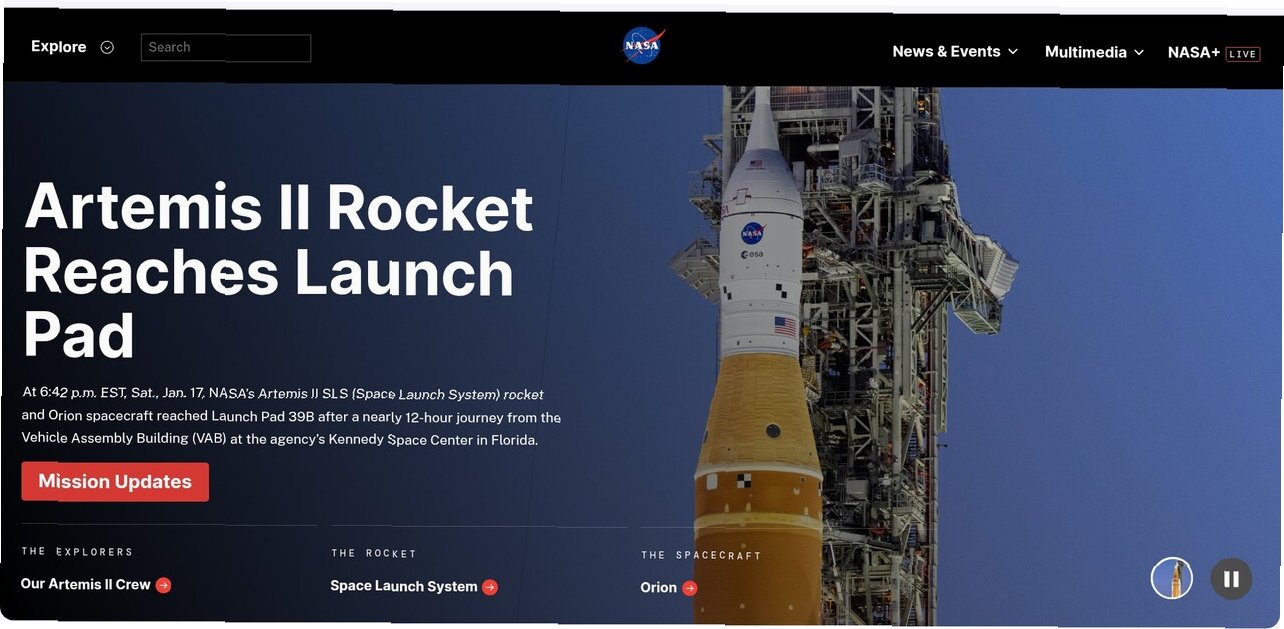This screenshot has width=1284, height=629.
Task: Click red arrow beside Space Launch System
Action: pos(490,587)
